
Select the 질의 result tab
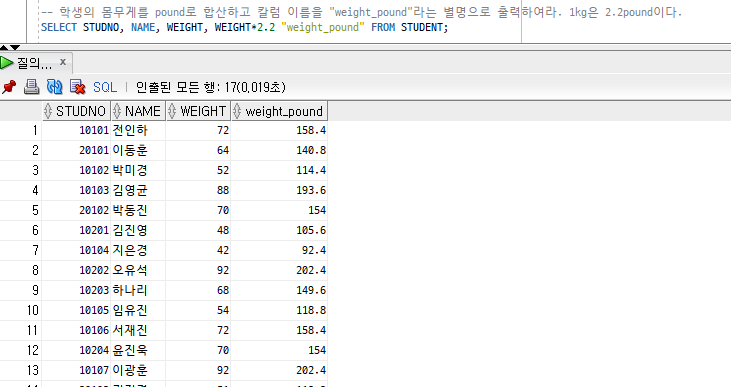[34, 63]
